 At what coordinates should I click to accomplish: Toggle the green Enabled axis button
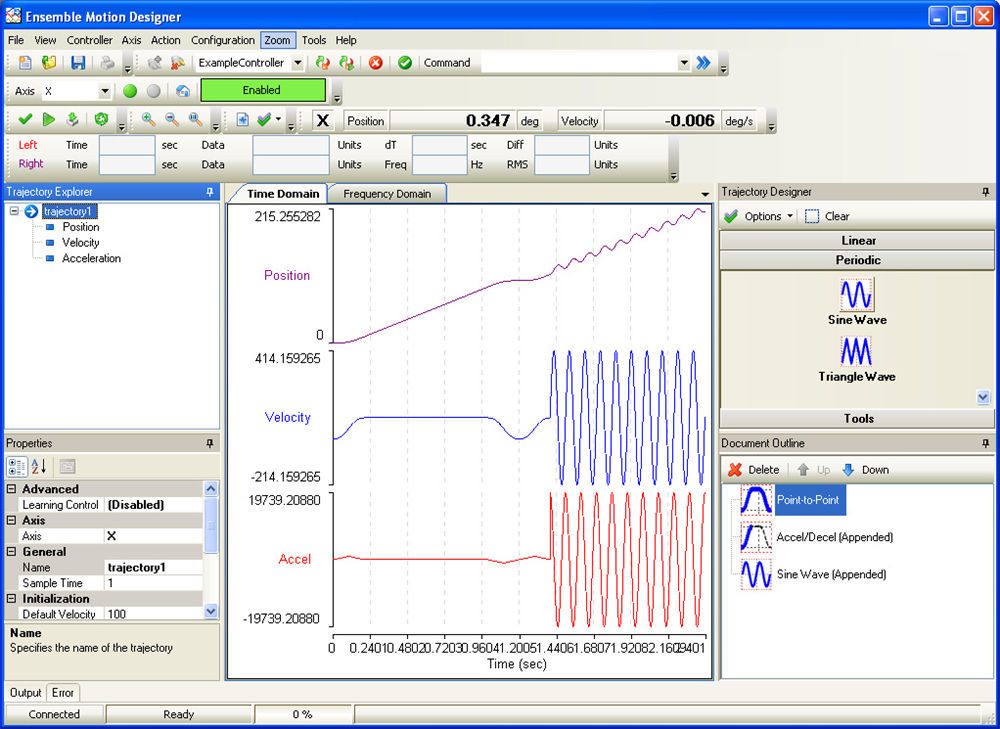coord(263,90)
